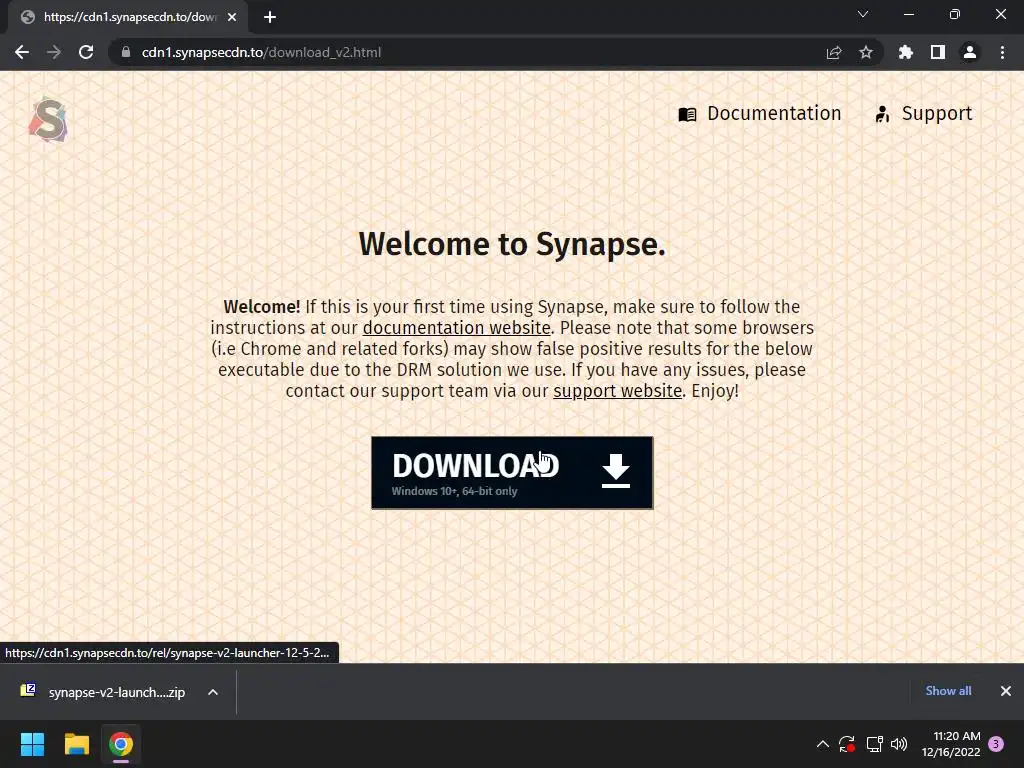Close the downloads bar

coord(1006,691)
